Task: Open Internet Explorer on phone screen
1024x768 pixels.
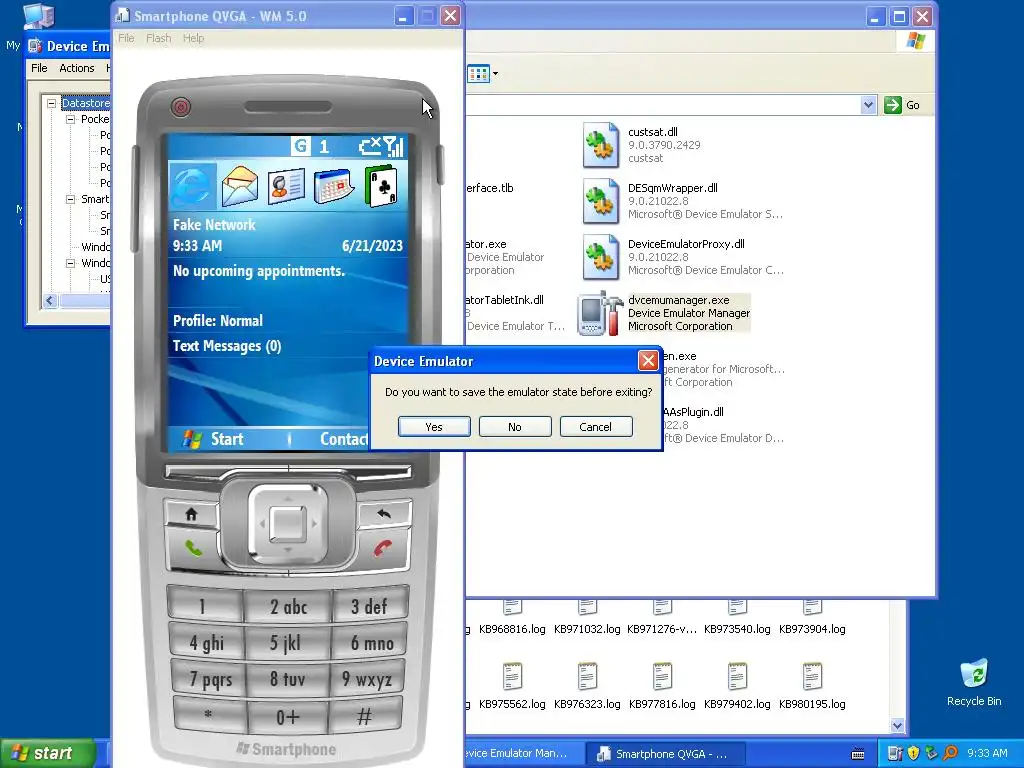Action: [x=193, y=186]
